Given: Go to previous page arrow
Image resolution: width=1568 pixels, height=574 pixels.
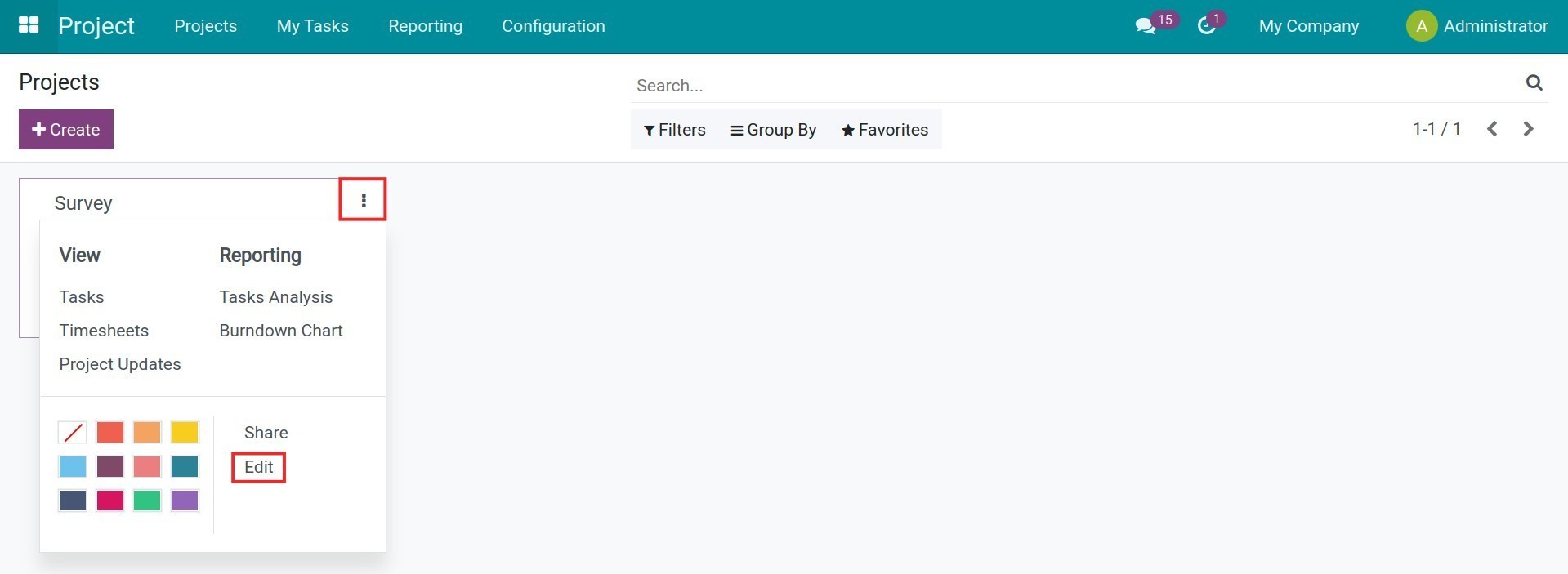Looking at the screenshot, I should pos(1492,129).
